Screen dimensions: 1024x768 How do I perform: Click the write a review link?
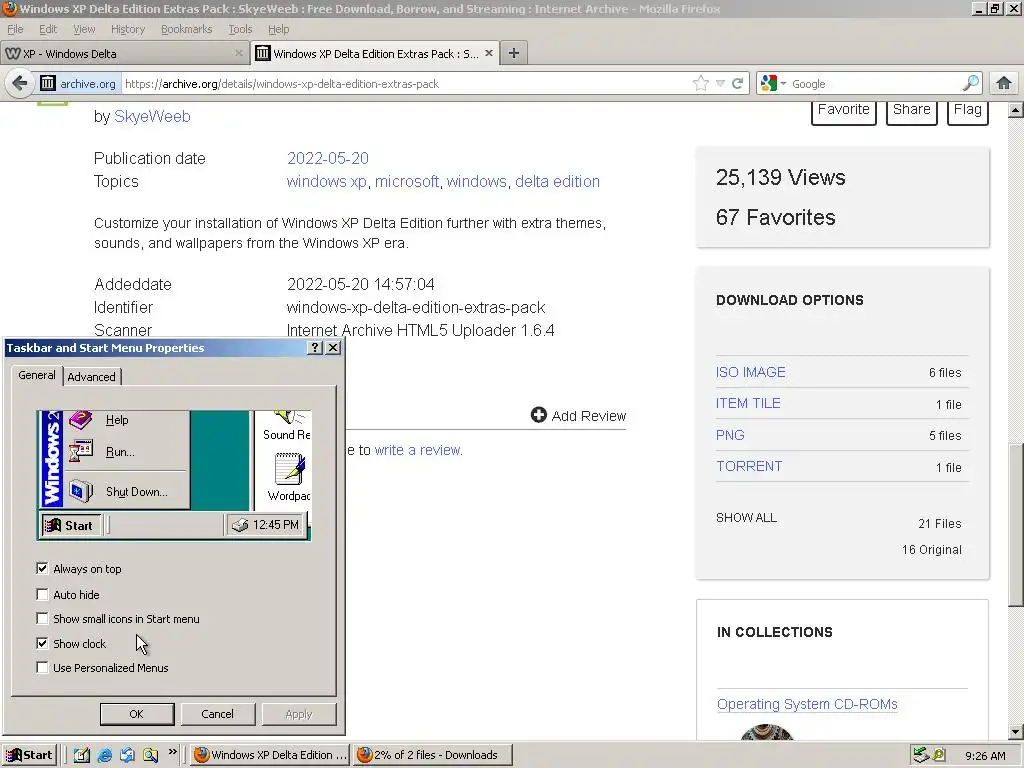tap(419, 450)
